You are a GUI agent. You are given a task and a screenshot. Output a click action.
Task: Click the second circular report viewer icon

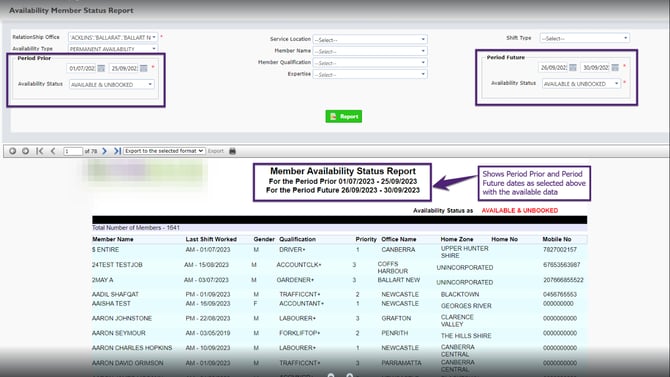click(x=26, y=151)
